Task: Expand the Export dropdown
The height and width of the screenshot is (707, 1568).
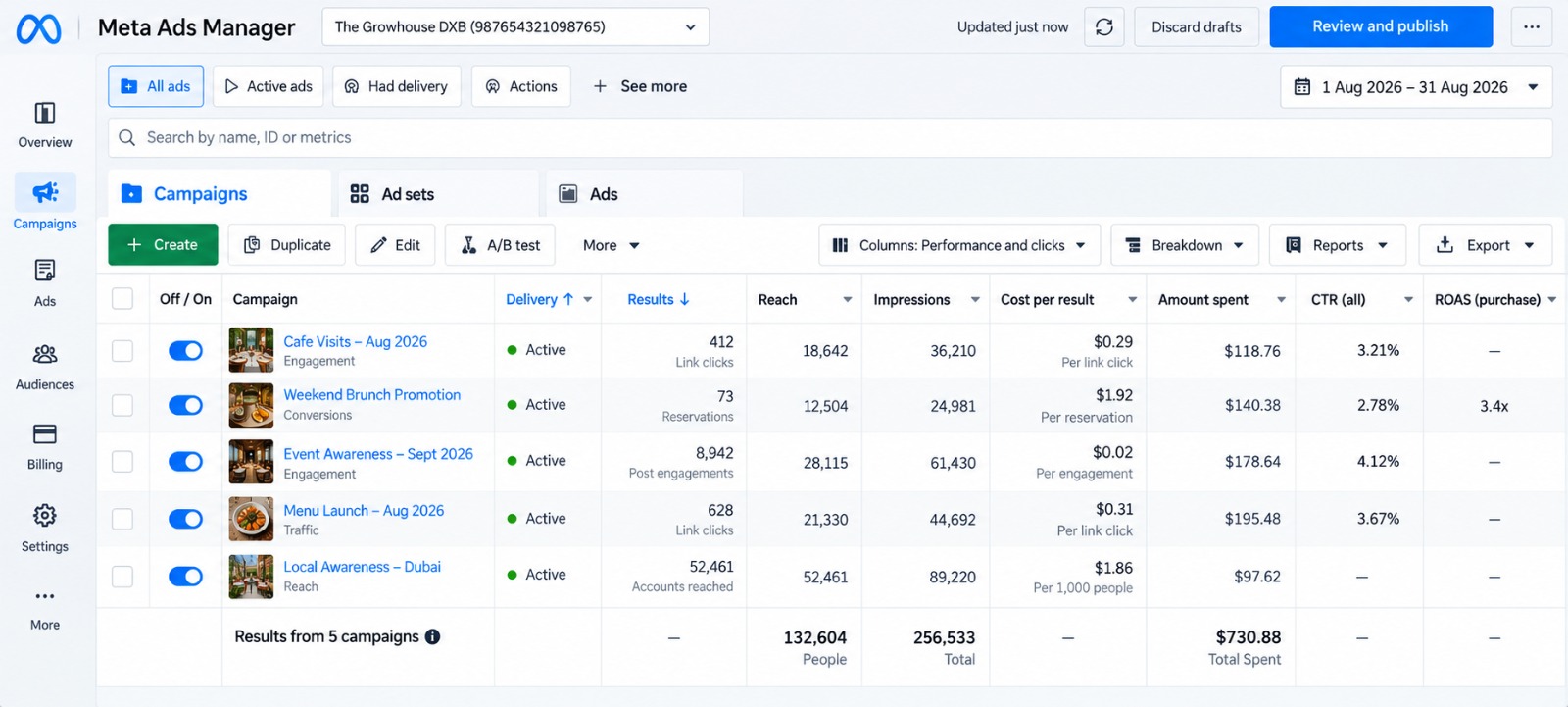Action: 1485,245
